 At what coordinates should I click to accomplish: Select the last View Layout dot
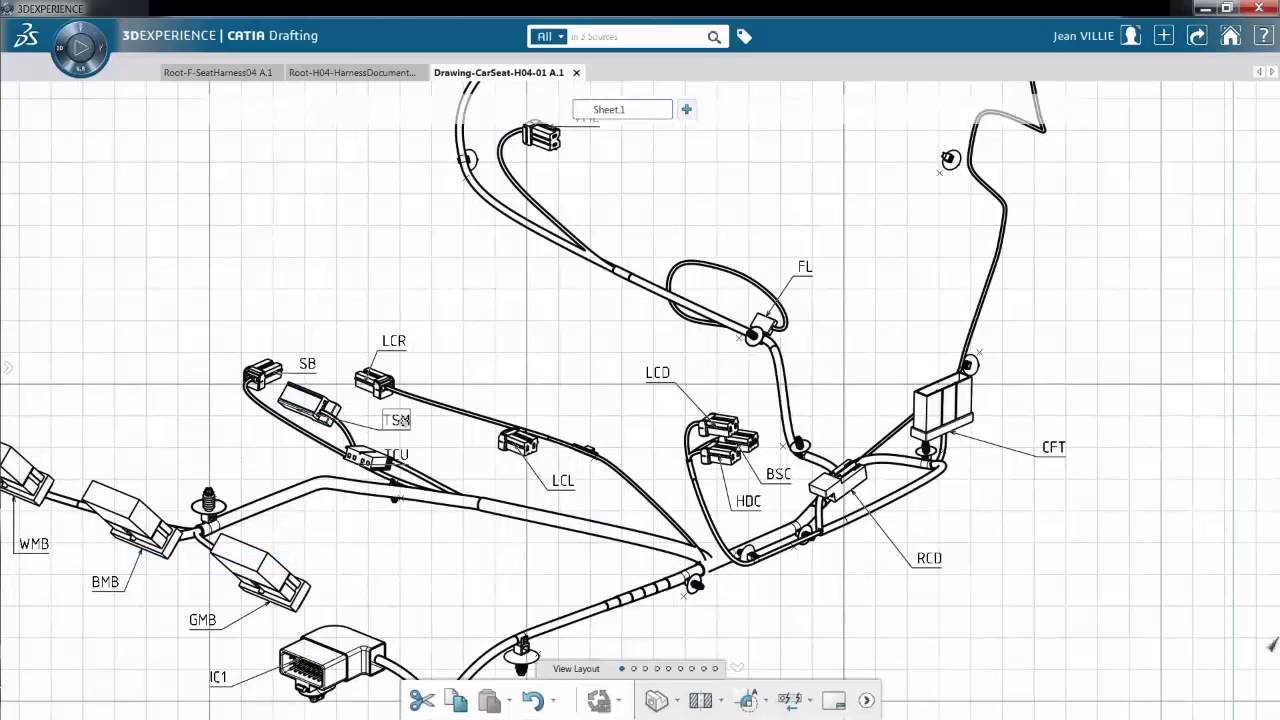pos(714,668)
